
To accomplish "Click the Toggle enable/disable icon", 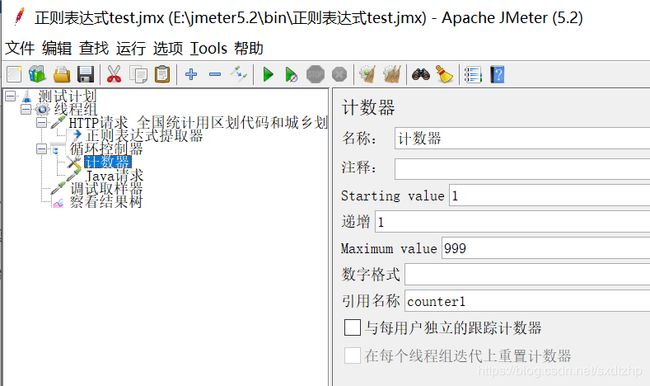I will tap(239, 74).
